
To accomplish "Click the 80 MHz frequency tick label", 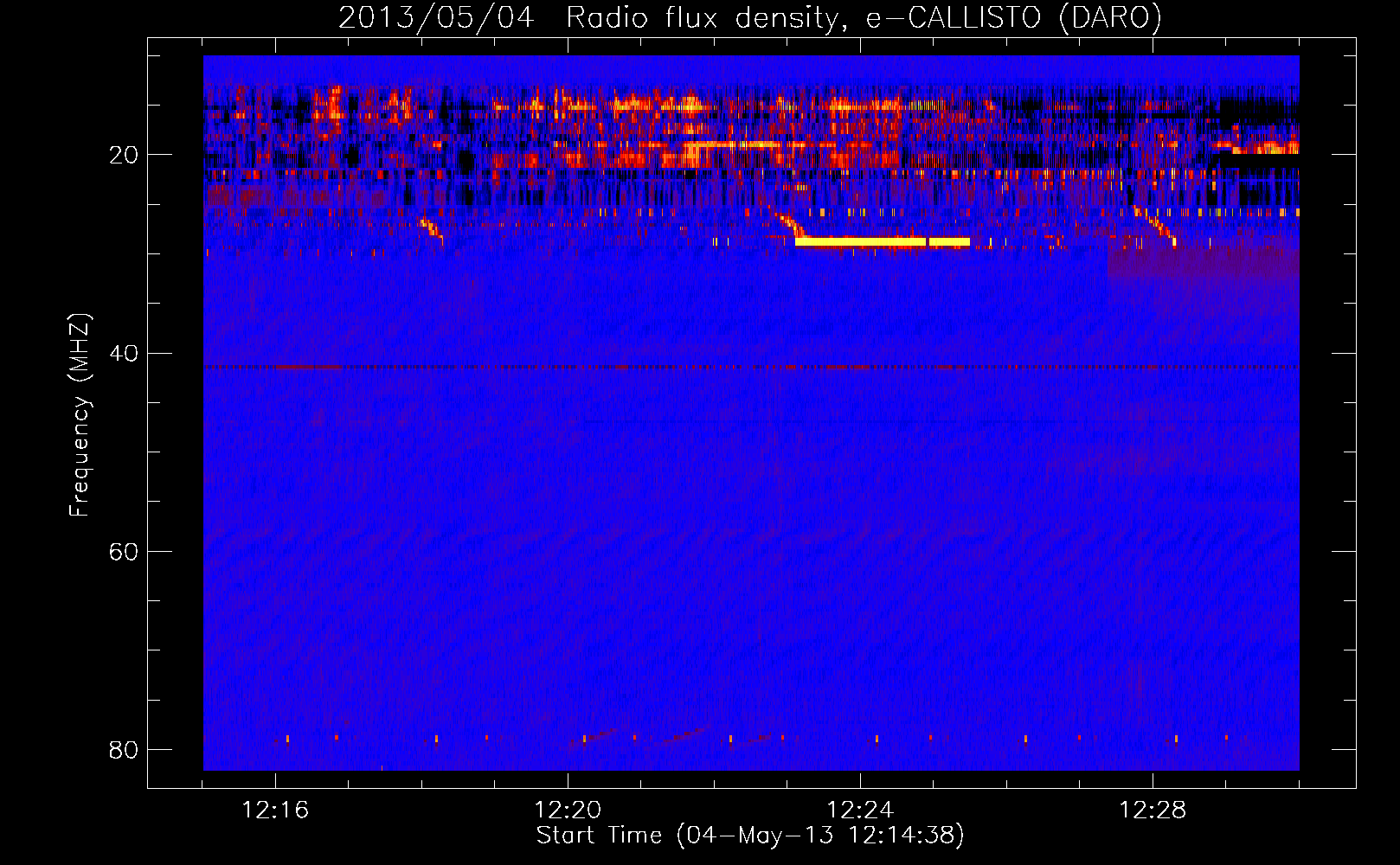I will pyautogui.click(x=124, y=749).
